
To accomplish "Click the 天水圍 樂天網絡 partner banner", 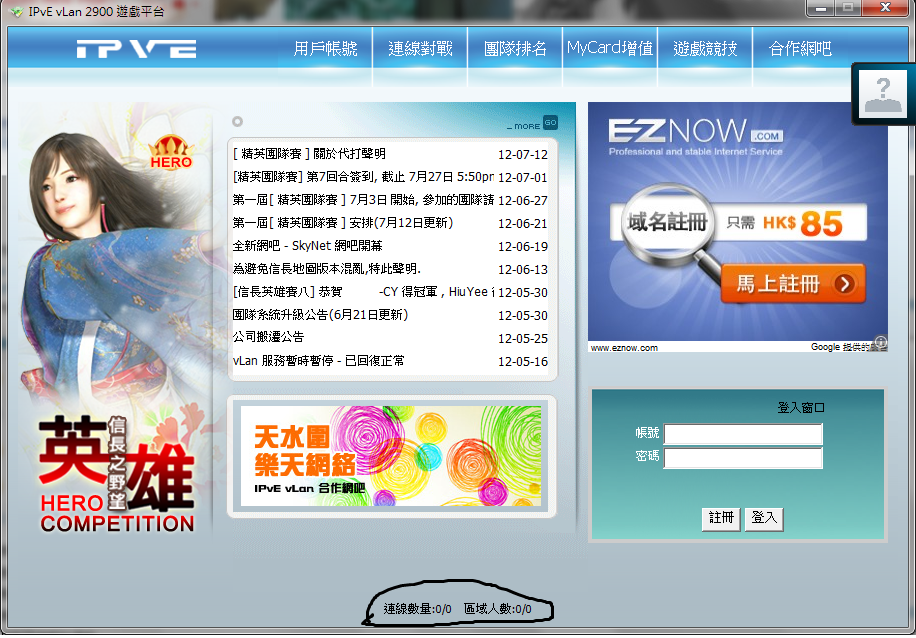I will click(x=391, y=456).
